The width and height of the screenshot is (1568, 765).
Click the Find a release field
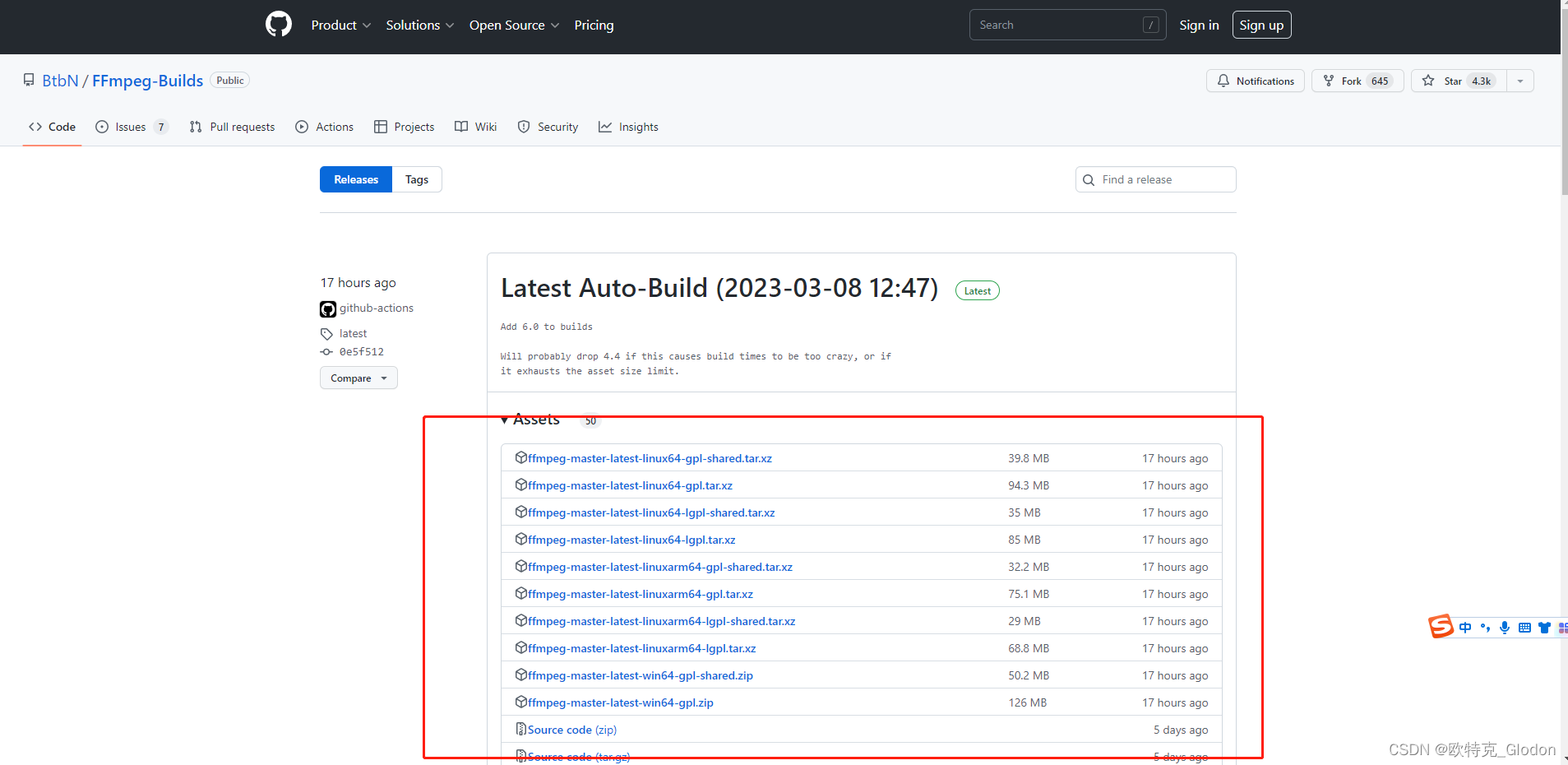pyautogui.click(x=1155, y=179)
